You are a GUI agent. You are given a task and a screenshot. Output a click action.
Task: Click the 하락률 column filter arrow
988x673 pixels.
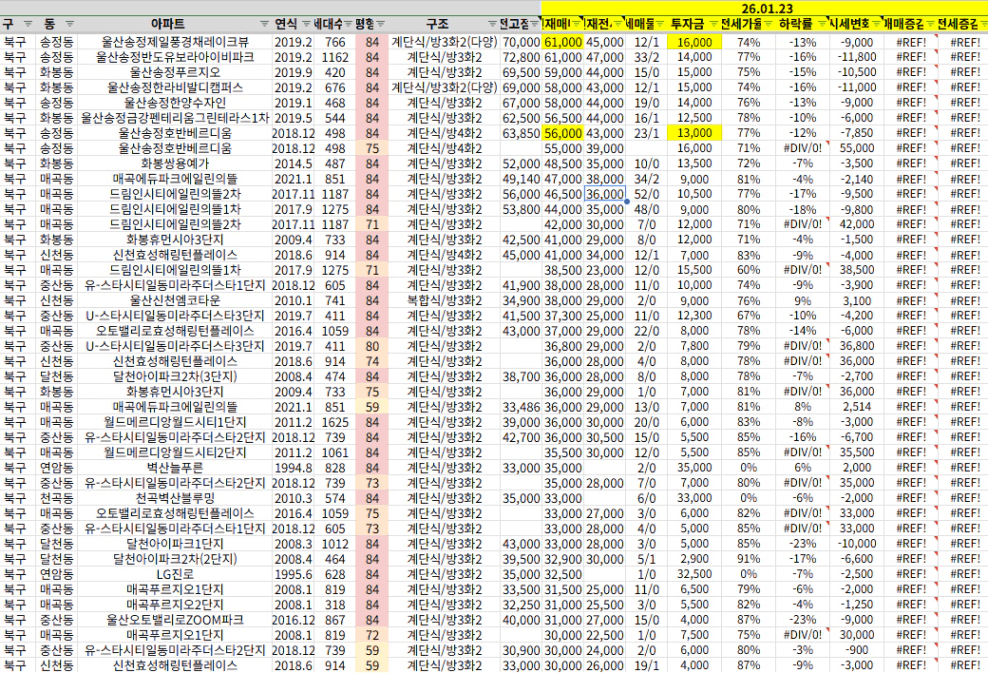[822, 24]
